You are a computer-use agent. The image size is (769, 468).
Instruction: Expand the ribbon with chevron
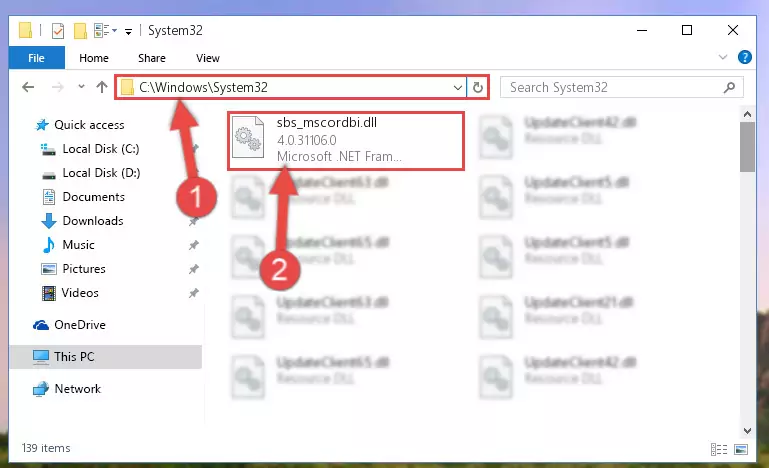[x=722, y=57]
